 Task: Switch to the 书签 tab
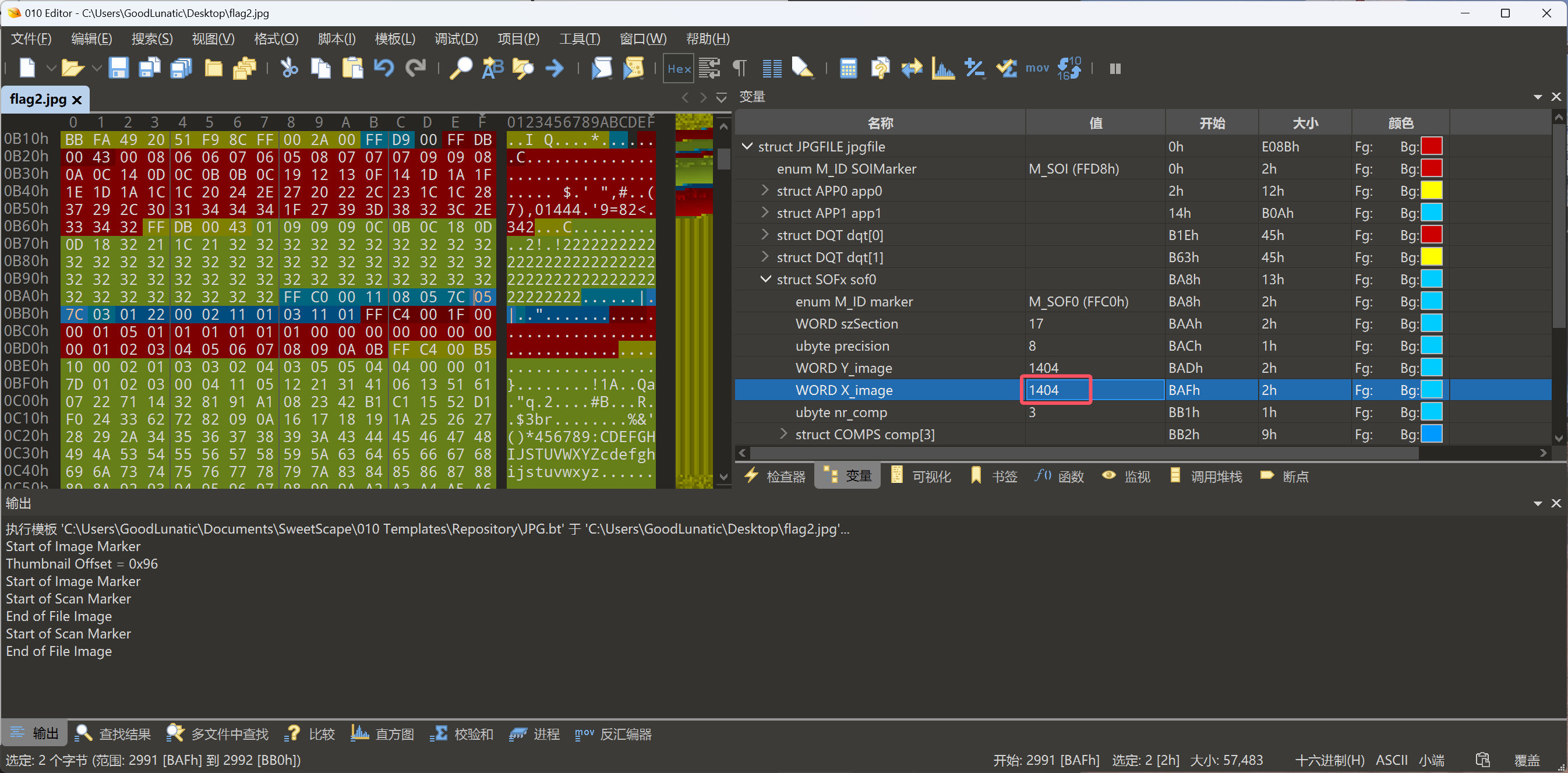click(994, 476)
